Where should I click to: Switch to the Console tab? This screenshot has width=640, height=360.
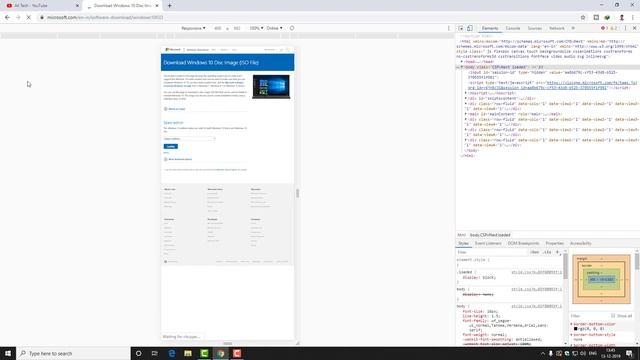[x=513, y=28]
